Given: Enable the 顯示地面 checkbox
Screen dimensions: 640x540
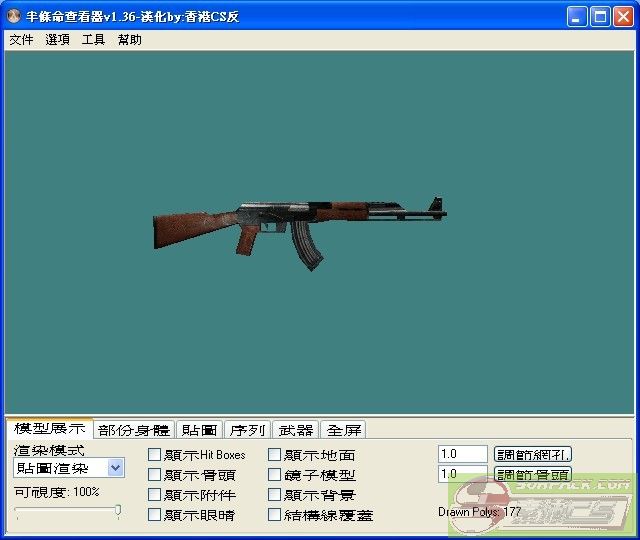Looking at the screenshot, I should coord(274,454).
